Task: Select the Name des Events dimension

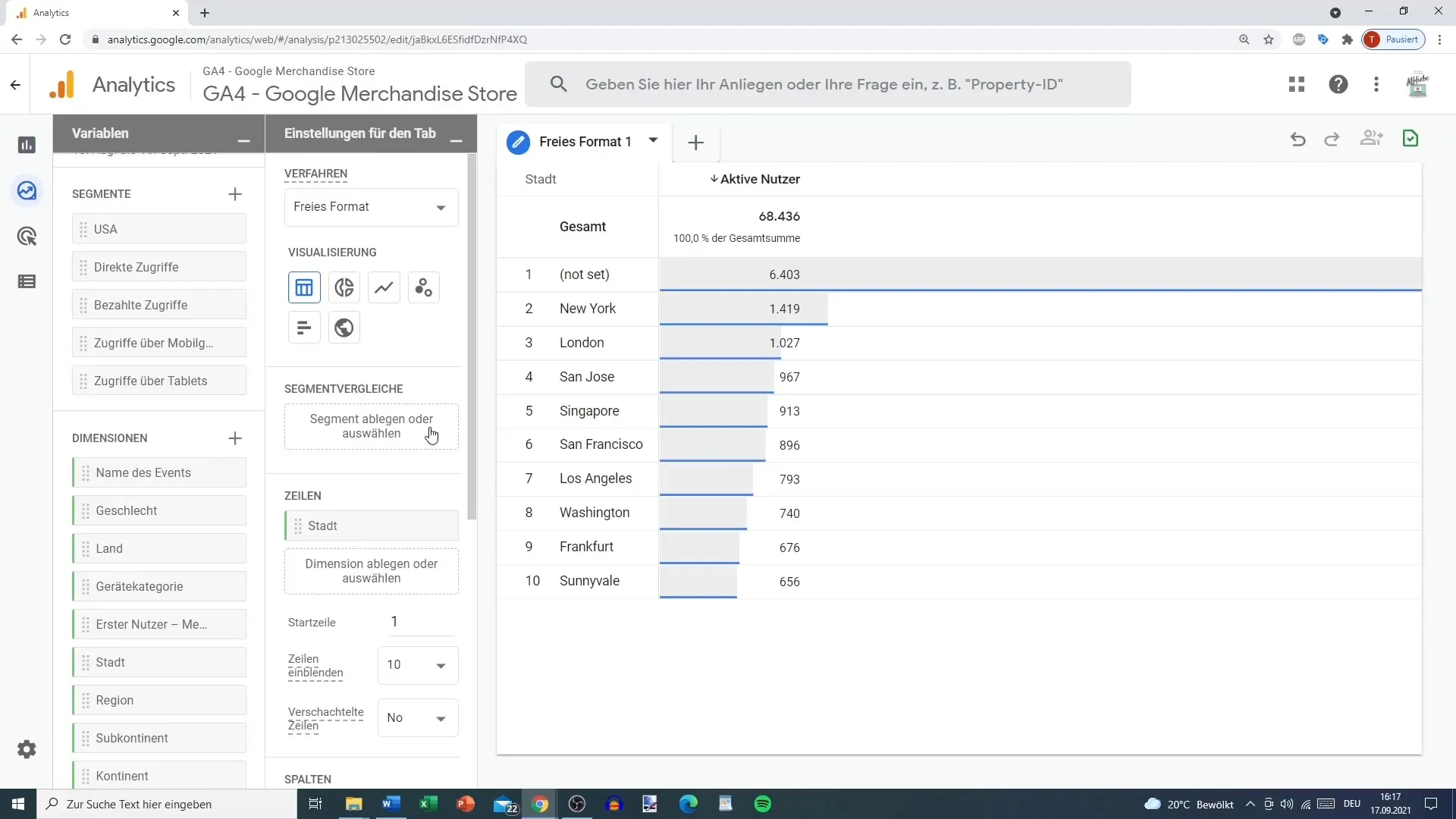Action: pyautogui.click(x=159, y=472)
